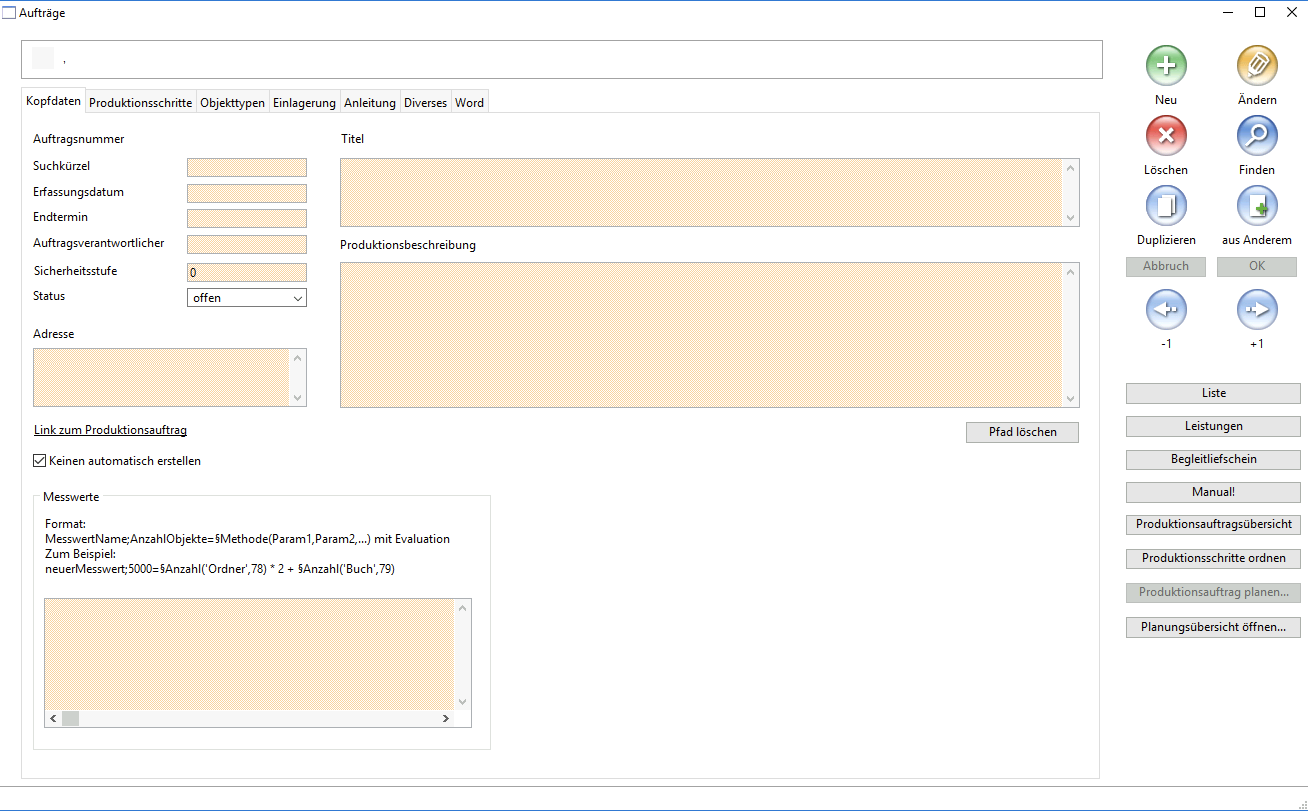This screenshot has height=811, width=1308.
Task: Switch to the Produktionsschritte tab
Action: [x=140, y=103]
